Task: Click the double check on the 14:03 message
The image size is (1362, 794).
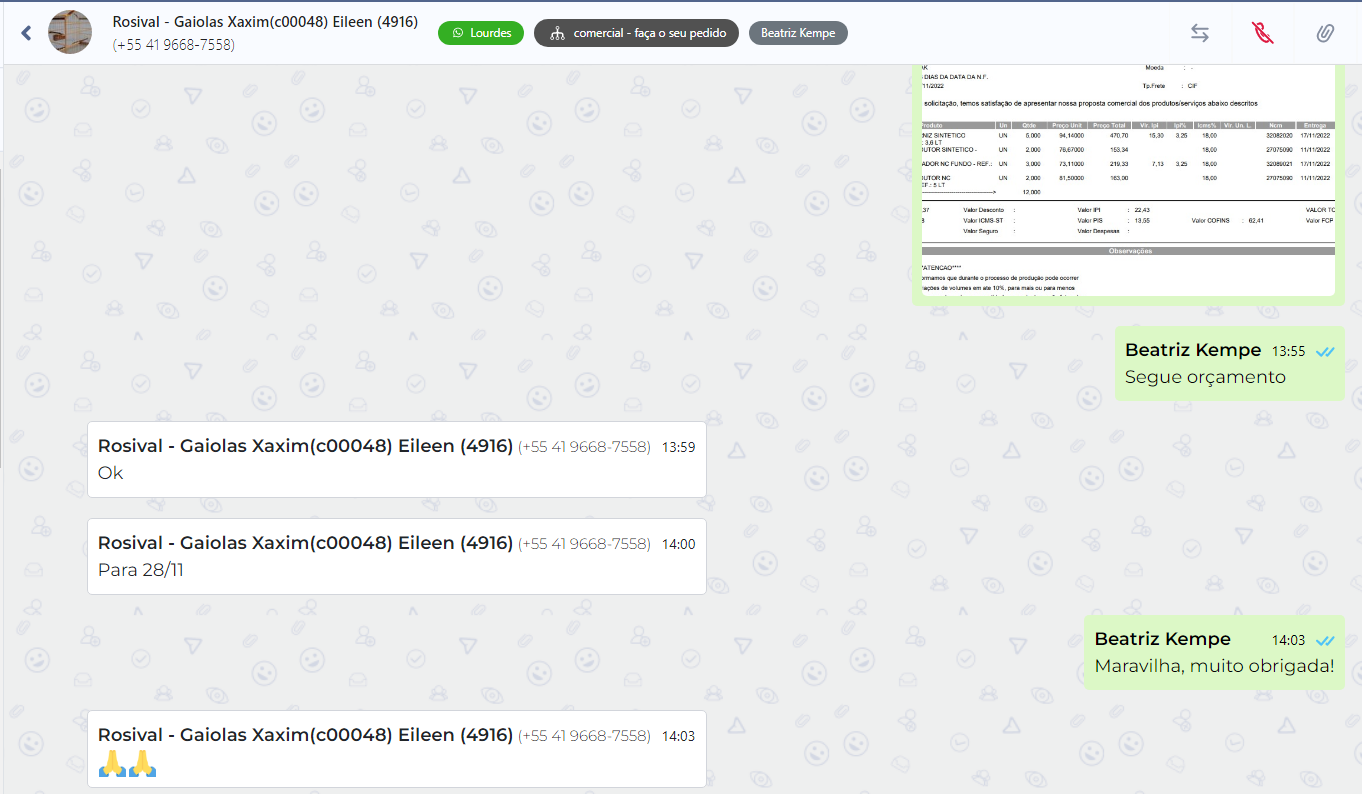Action: click(1325, 640)
